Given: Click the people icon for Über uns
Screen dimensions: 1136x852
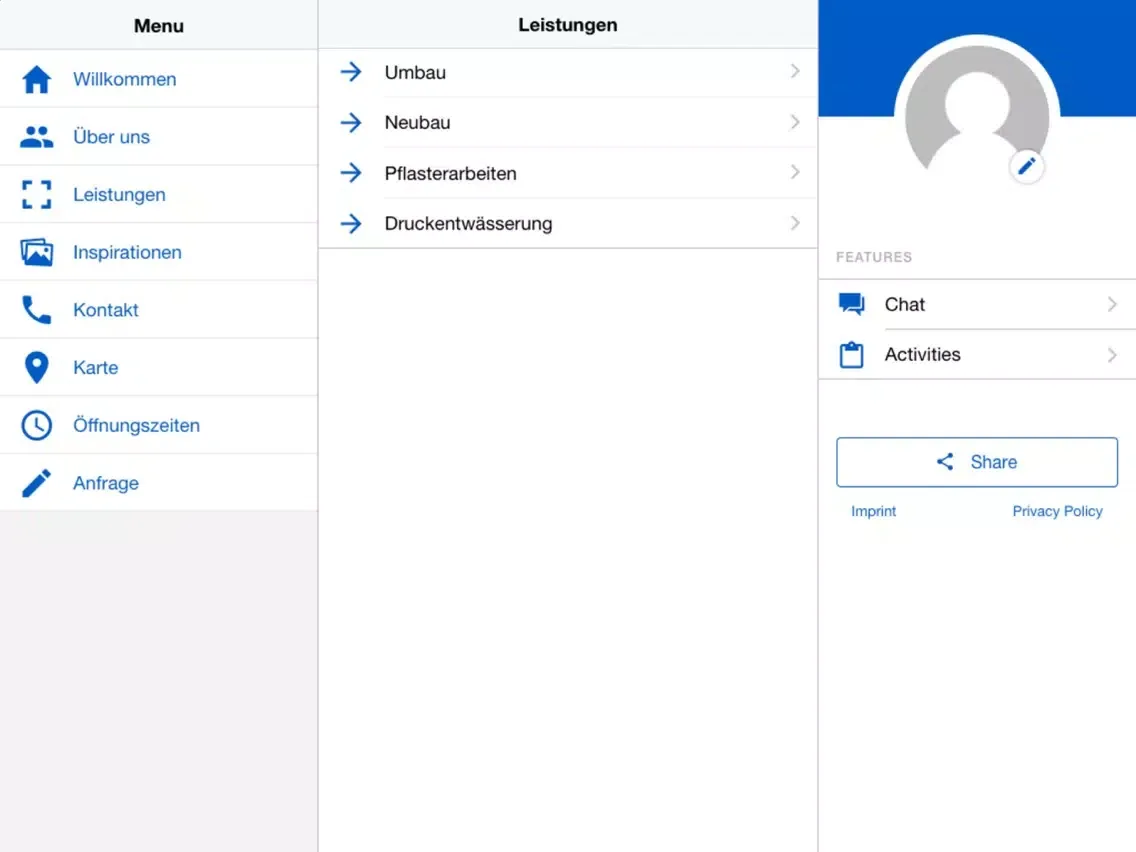Looking at the screenshot, I should click(x=37, y=137).
